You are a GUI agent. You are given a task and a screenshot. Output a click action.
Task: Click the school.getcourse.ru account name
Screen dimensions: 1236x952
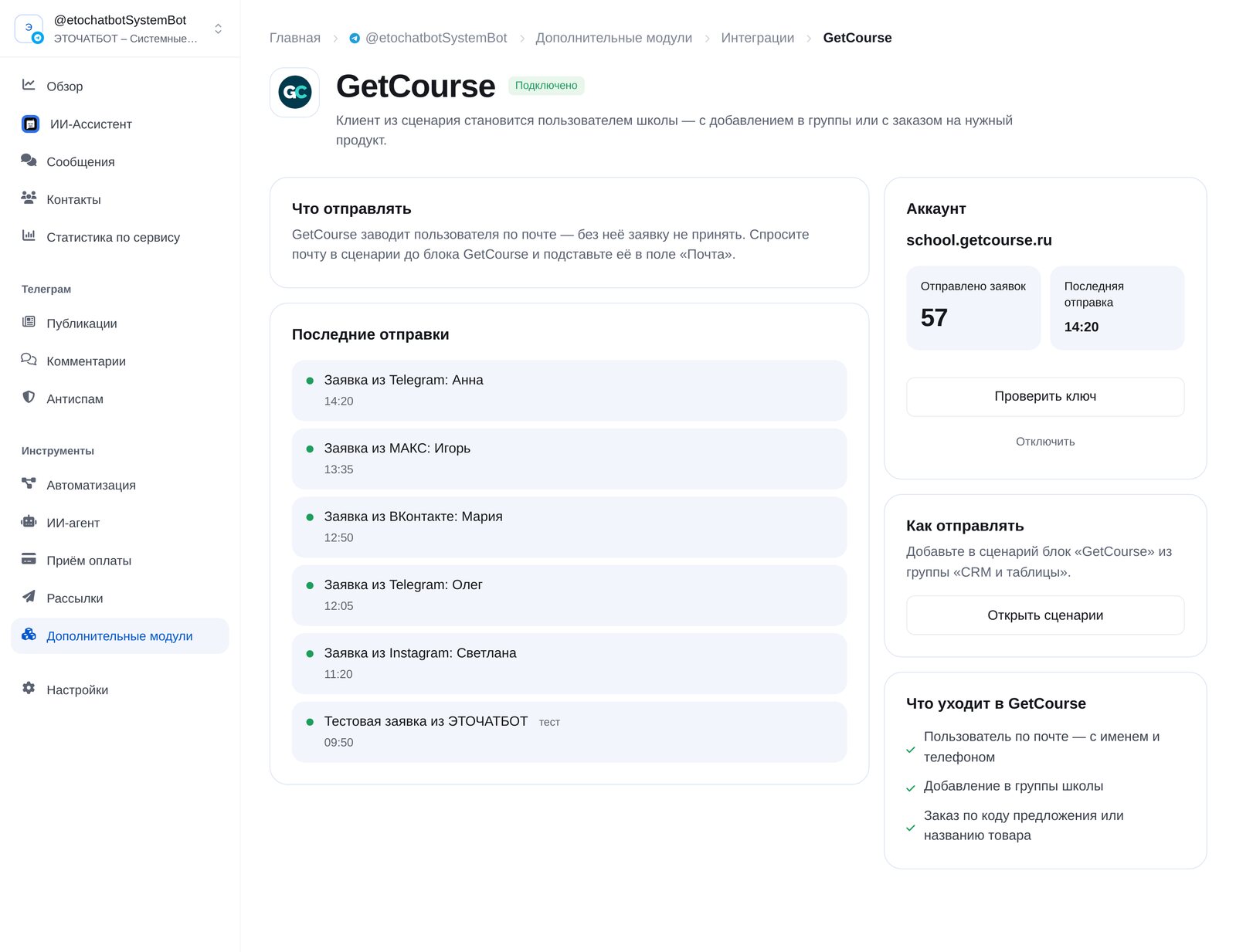pos(979,240)
